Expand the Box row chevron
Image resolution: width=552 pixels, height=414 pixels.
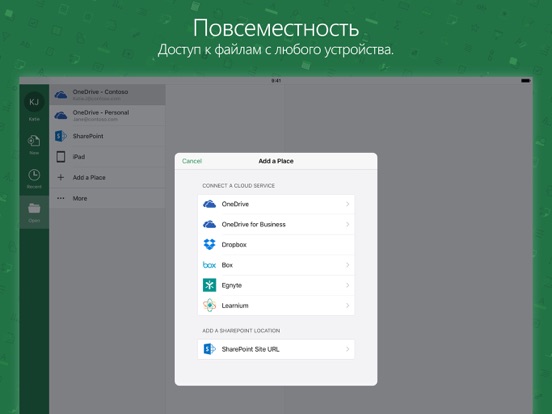click(347, 265)
